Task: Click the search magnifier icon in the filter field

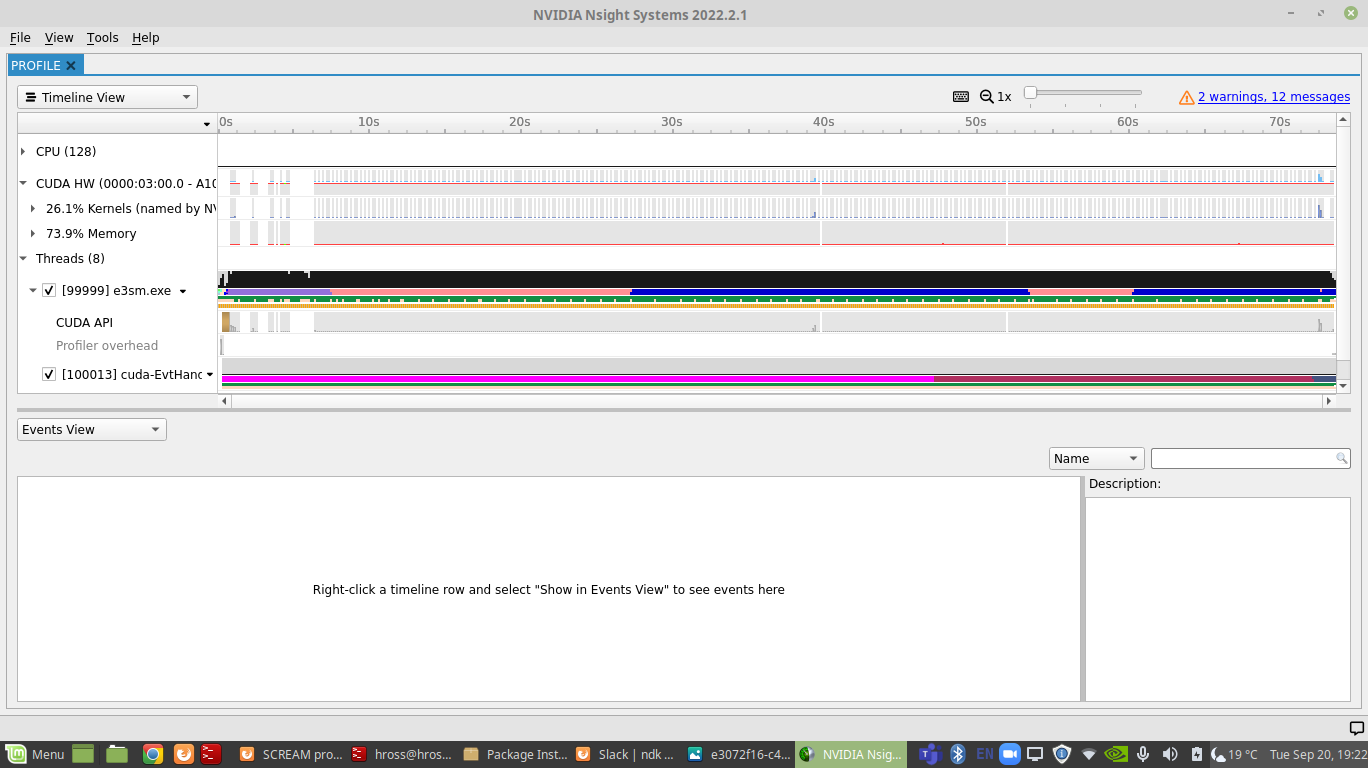Action: click(x=1341, y=458)
